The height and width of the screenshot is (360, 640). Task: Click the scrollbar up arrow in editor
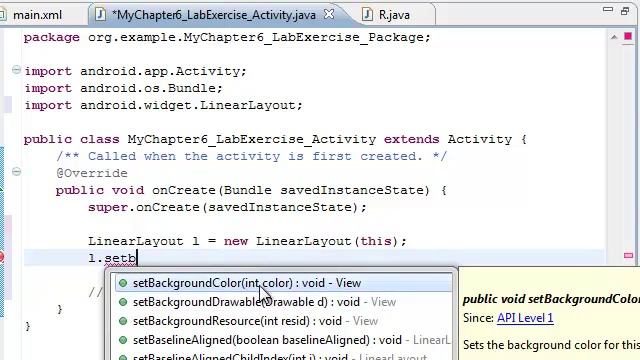click(614, 37)
